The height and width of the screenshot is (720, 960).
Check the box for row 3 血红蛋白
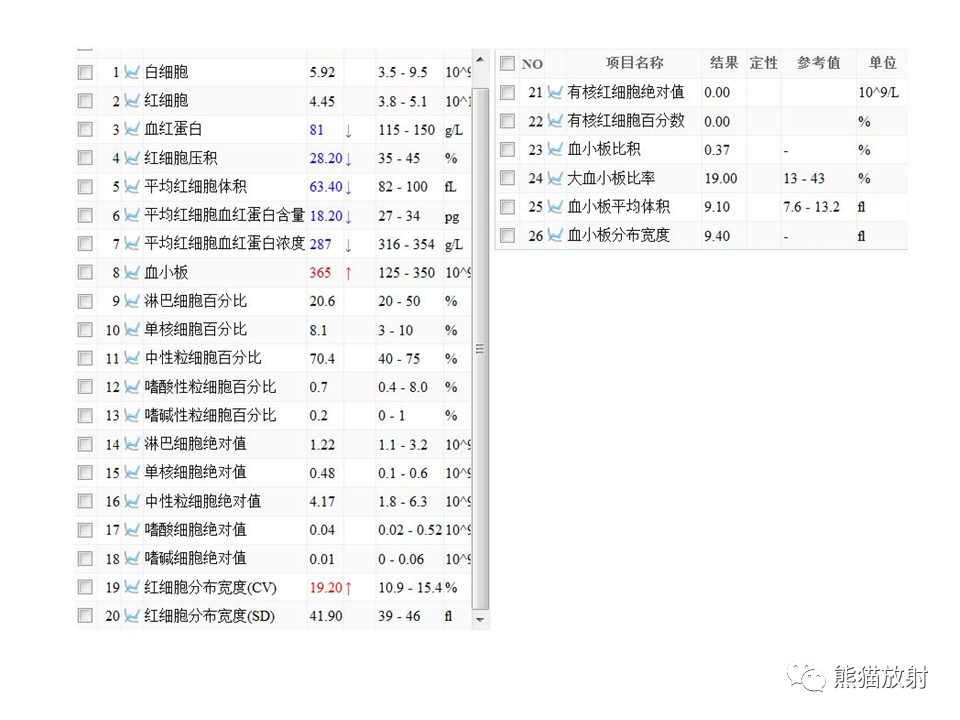pos(85,129)
